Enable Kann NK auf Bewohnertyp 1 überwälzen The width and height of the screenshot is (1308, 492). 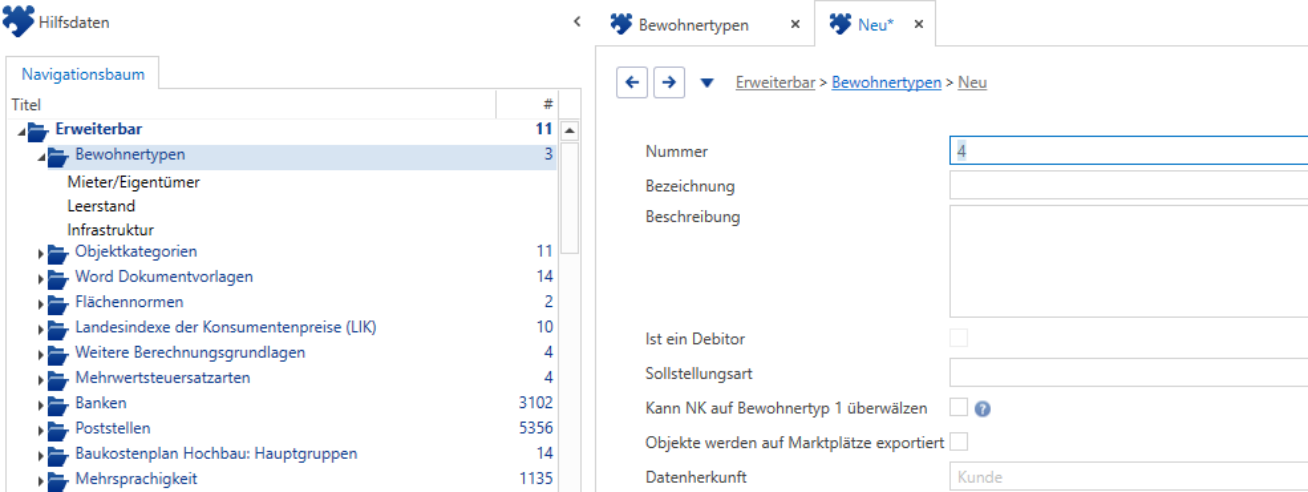959,407
